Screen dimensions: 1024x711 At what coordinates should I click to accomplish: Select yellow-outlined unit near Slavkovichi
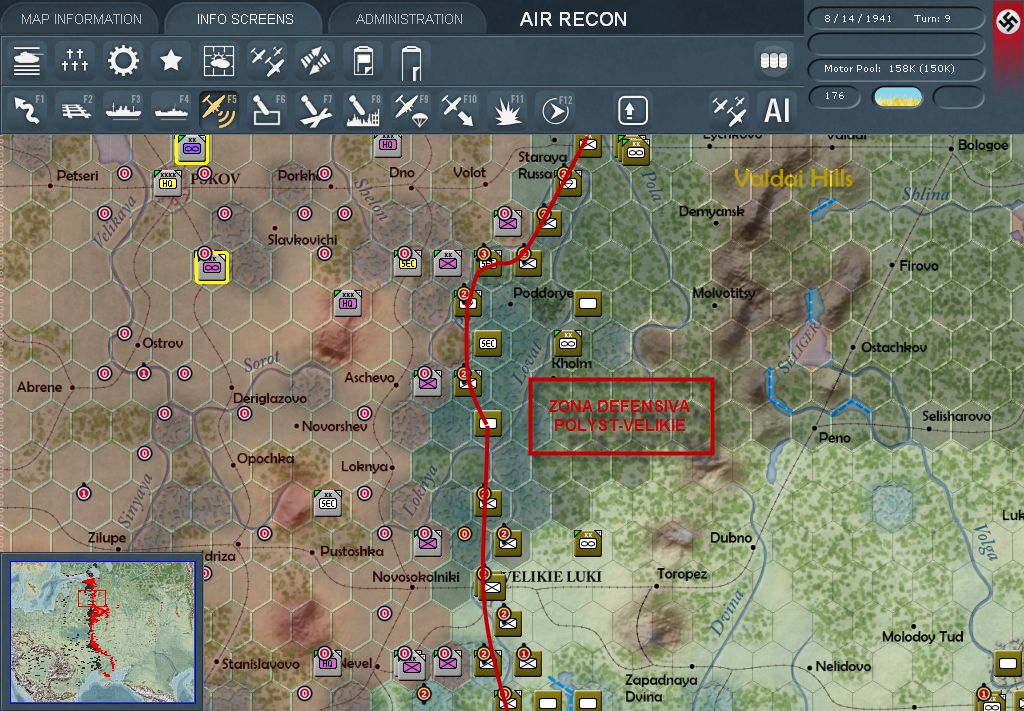pyautogui.click(x=212, y=267)
